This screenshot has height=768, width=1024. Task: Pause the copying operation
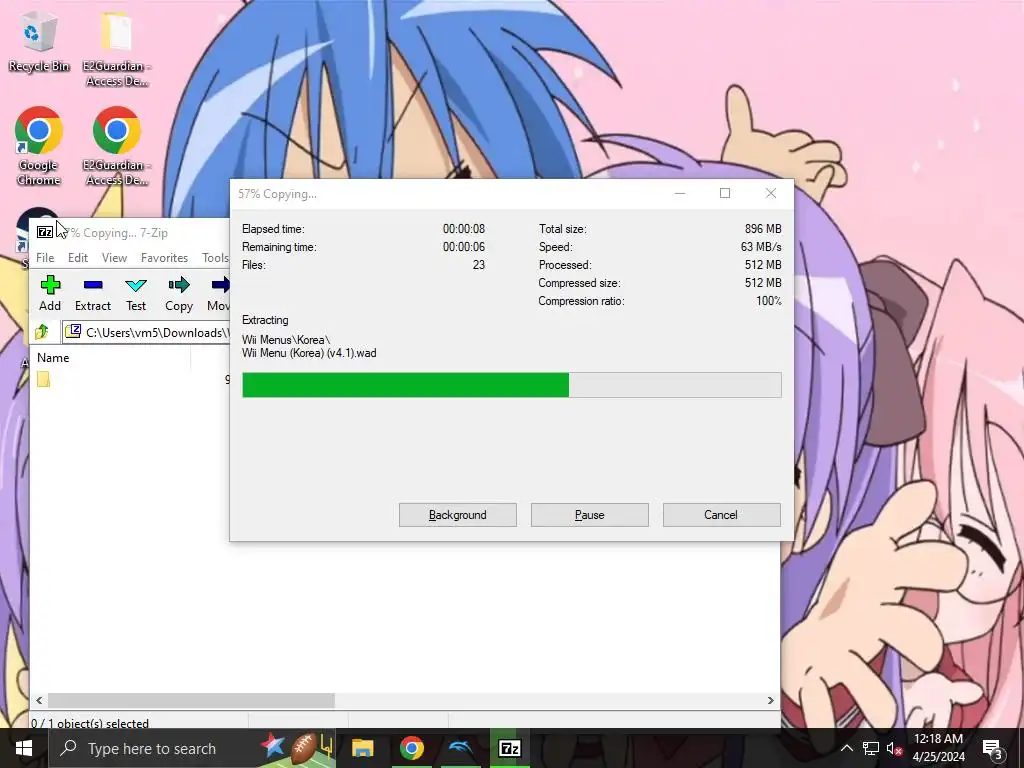pos(590,515)
